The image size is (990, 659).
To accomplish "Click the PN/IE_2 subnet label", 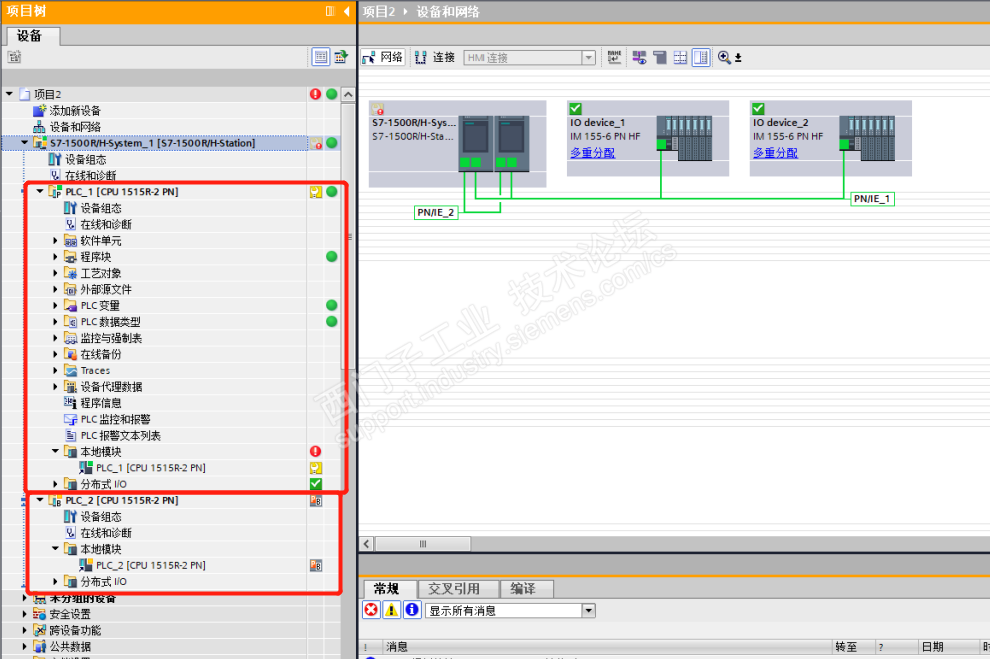I will pyautogui.click(x=436, y=213).
